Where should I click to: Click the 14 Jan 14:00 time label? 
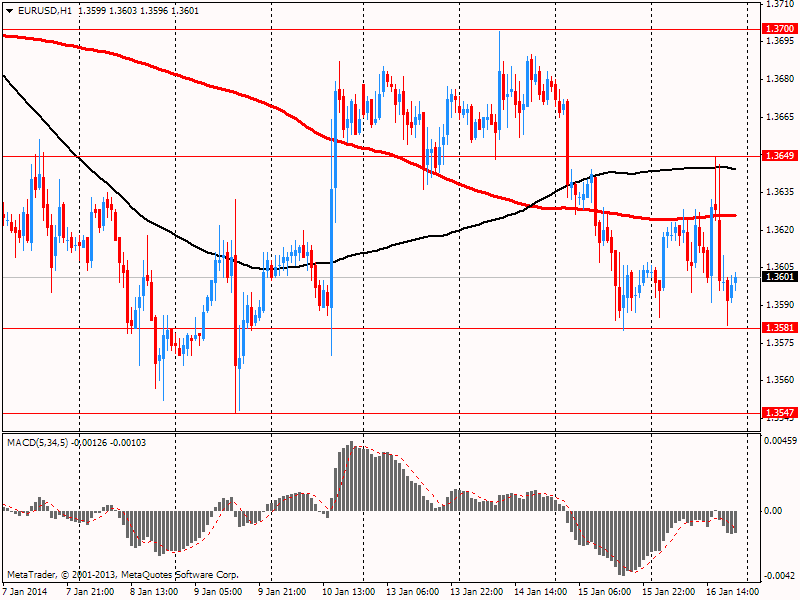[x=540, y=592]
